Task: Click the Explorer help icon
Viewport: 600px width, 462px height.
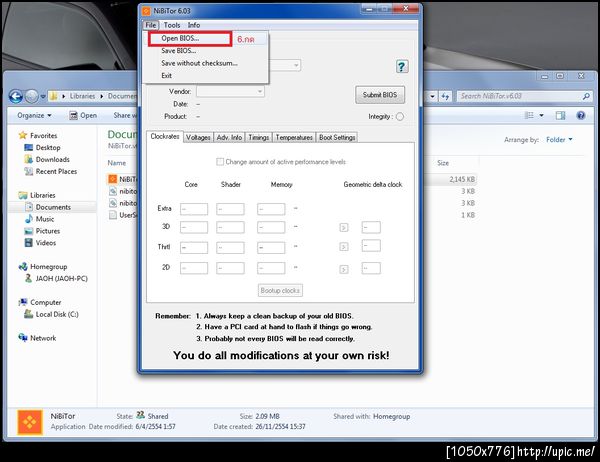Action: point(580,115)
